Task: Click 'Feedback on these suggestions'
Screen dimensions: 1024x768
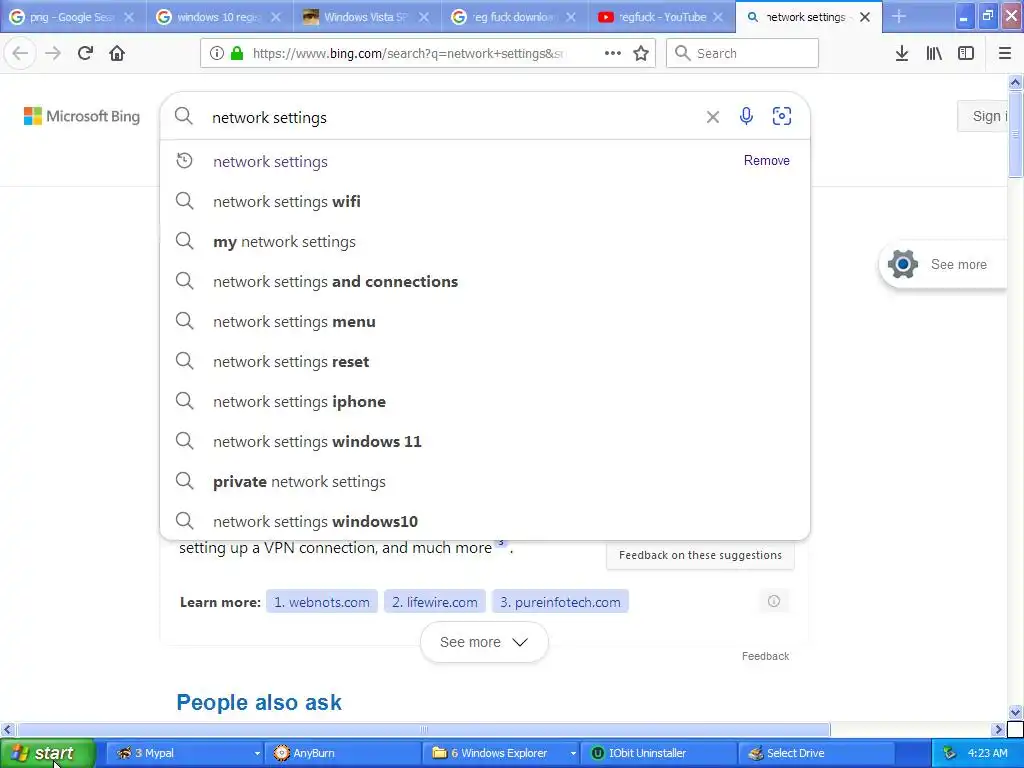Action: 700,555
